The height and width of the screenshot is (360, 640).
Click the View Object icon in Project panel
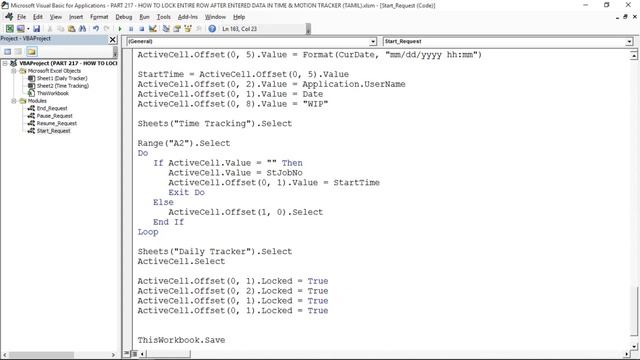coord(18,51)
